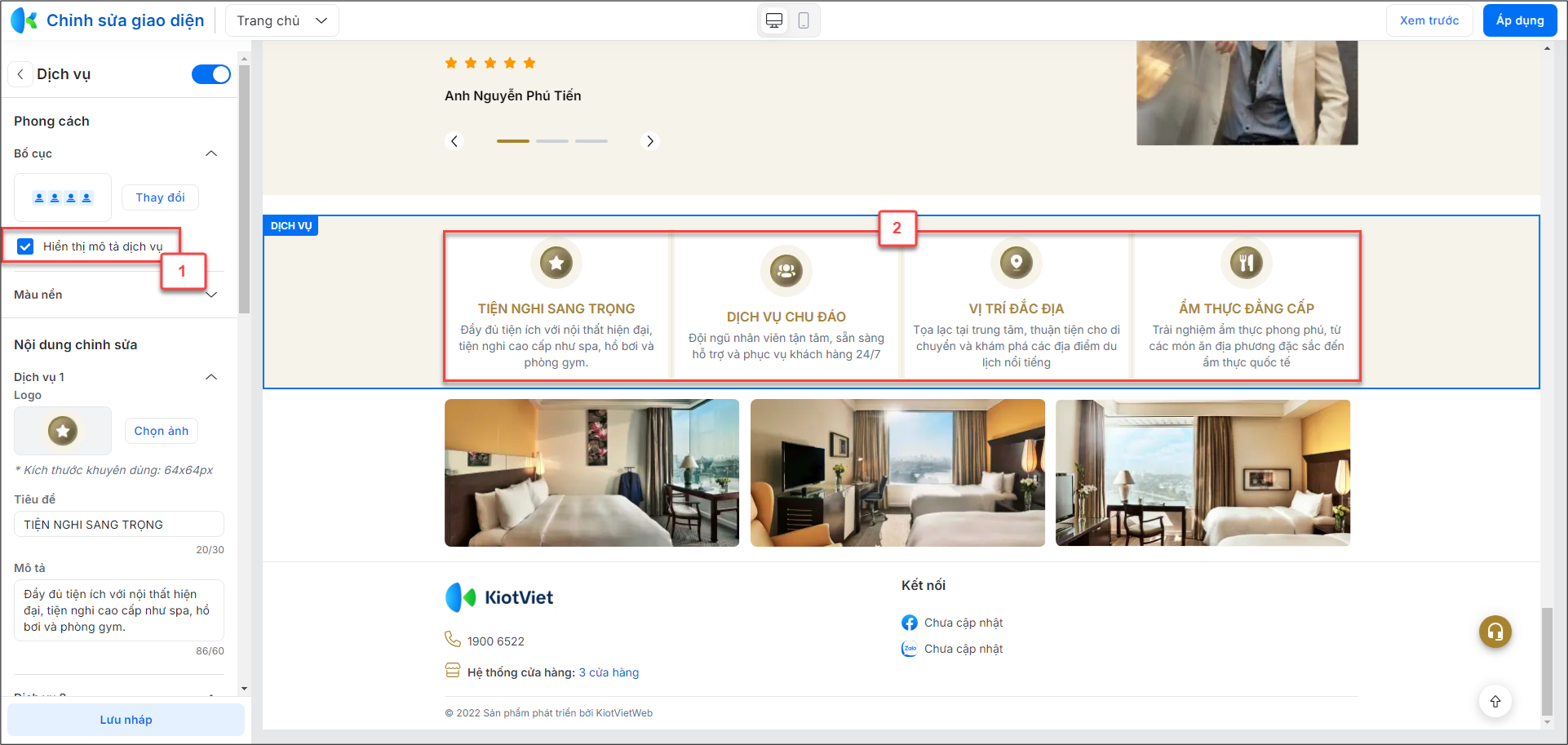The height and width of the screenshot is (745, 1568).
Task: Expand the Màu nền section
Action: point(211,295)
